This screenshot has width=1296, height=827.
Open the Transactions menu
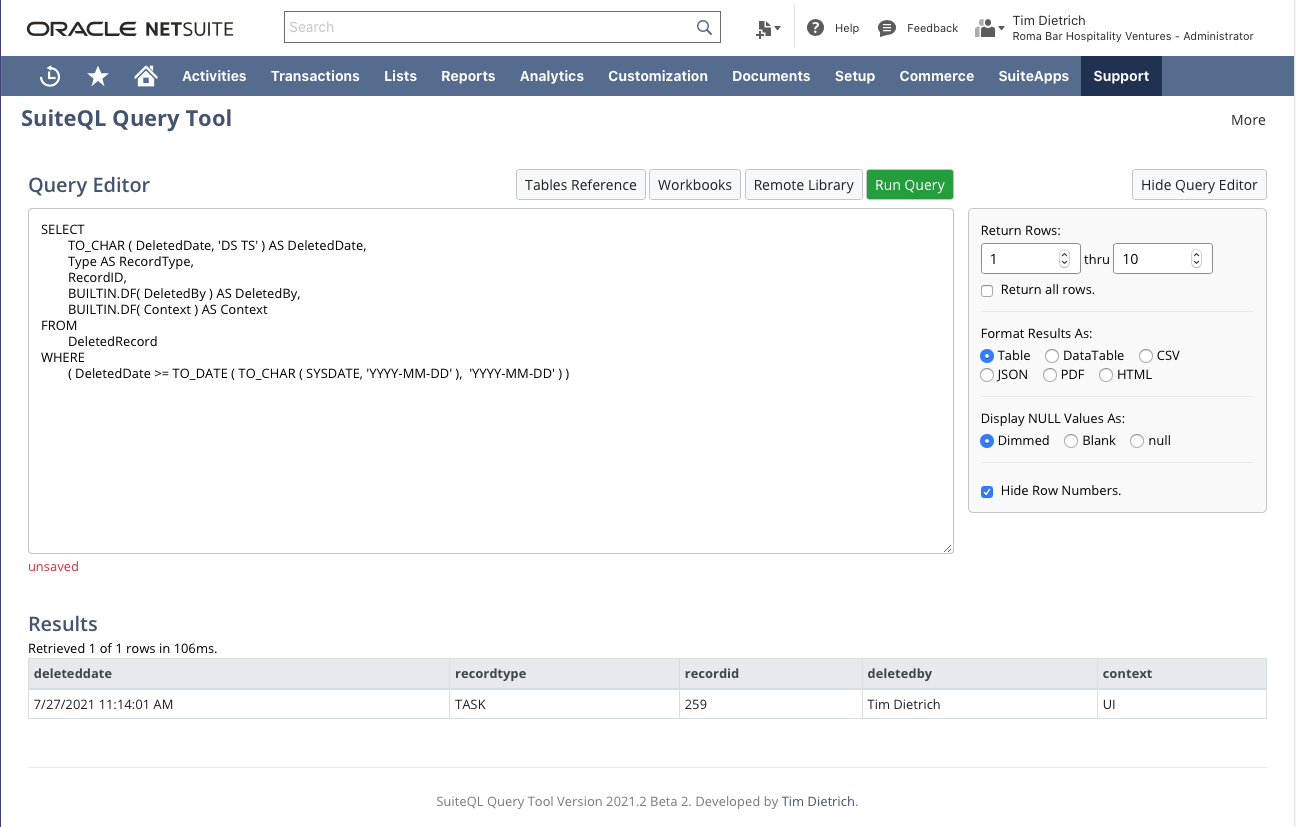click(315, 76)
